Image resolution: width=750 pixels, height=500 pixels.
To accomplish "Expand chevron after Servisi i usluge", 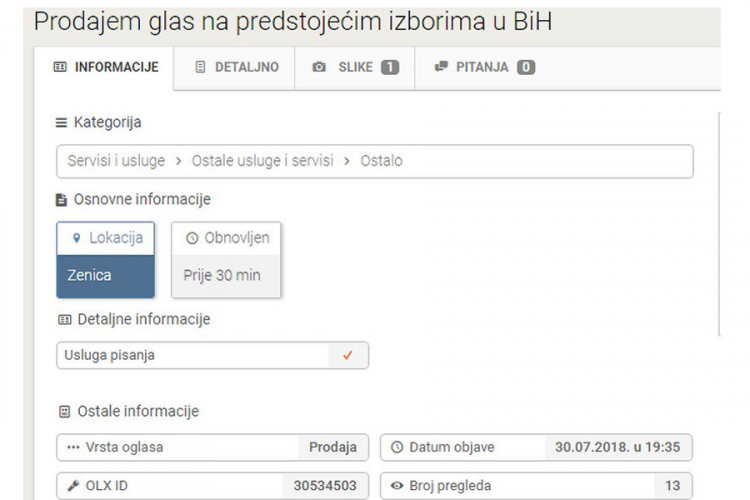I will tap(178, 161).
